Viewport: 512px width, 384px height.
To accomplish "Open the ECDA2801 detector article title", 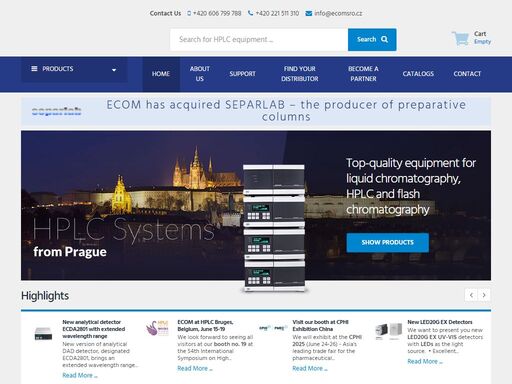I will coord(94,329).
